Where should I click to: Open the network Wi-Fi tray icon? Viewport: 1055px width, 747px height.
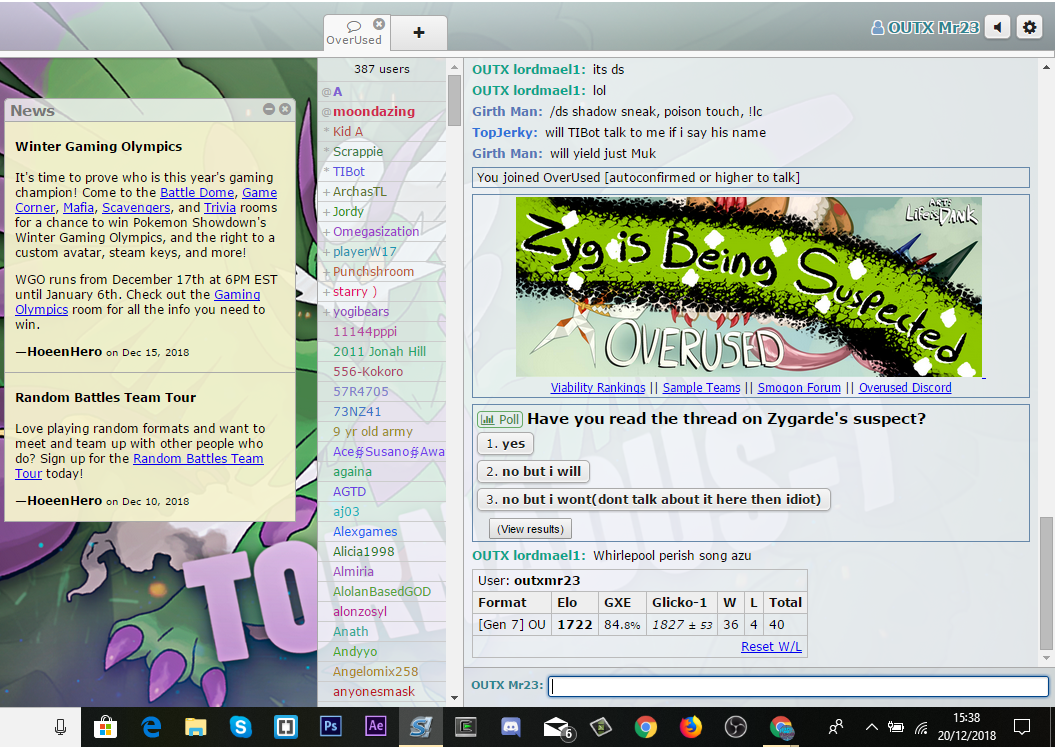[921, 727]
